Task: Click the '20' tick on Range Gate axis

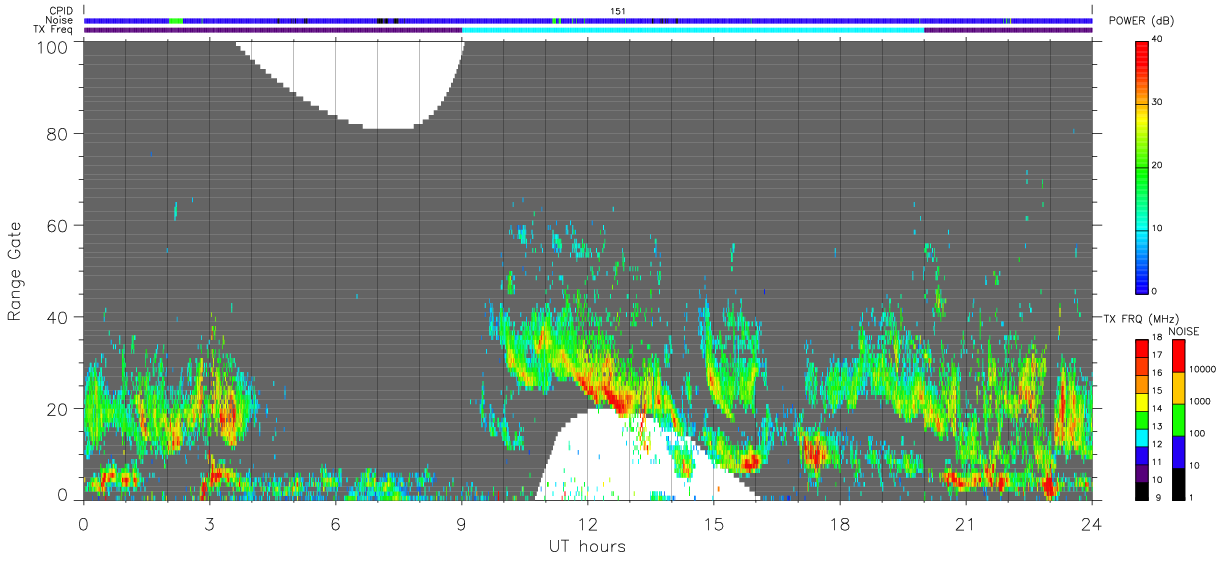Action: pos(57,409)
